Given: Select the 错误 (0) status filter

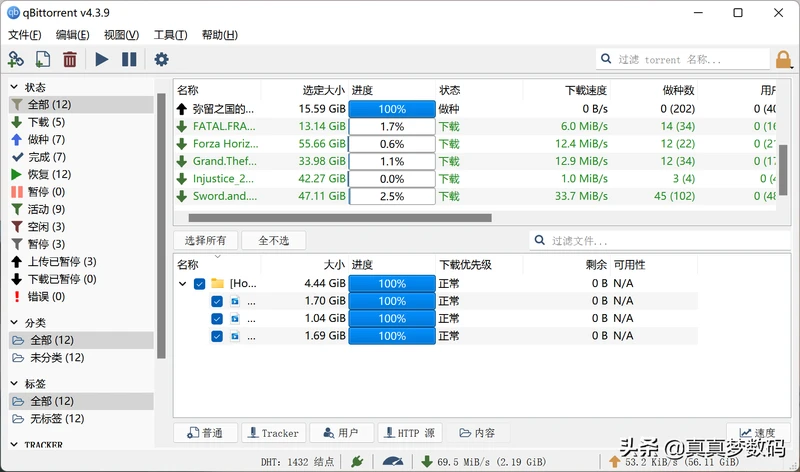Looking at the screenshot, I should click(81, 296).
